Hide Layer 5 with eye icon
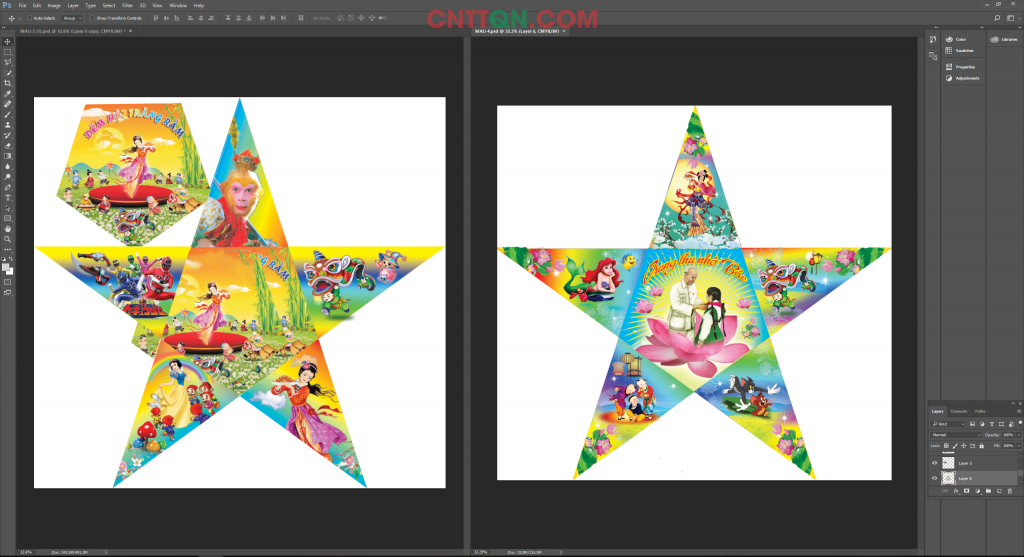 pyautogui.click(x=935, y=463)
